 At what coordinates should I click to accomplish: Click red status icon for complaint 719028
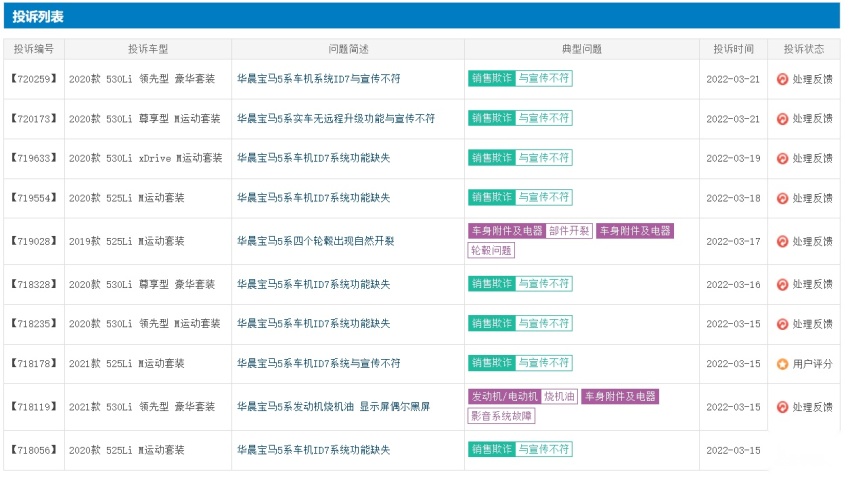point(782,242)
